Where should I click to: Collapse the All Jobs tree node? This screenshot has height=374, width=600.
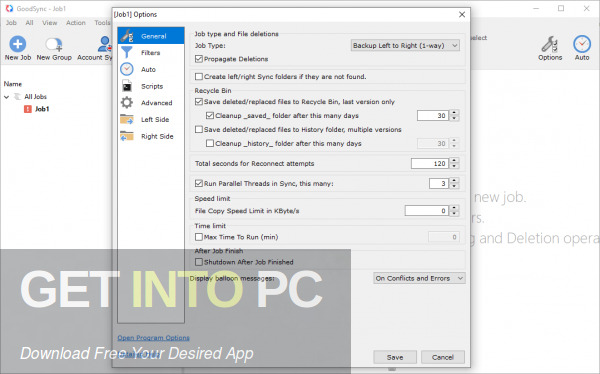click(x=7, y=97)
